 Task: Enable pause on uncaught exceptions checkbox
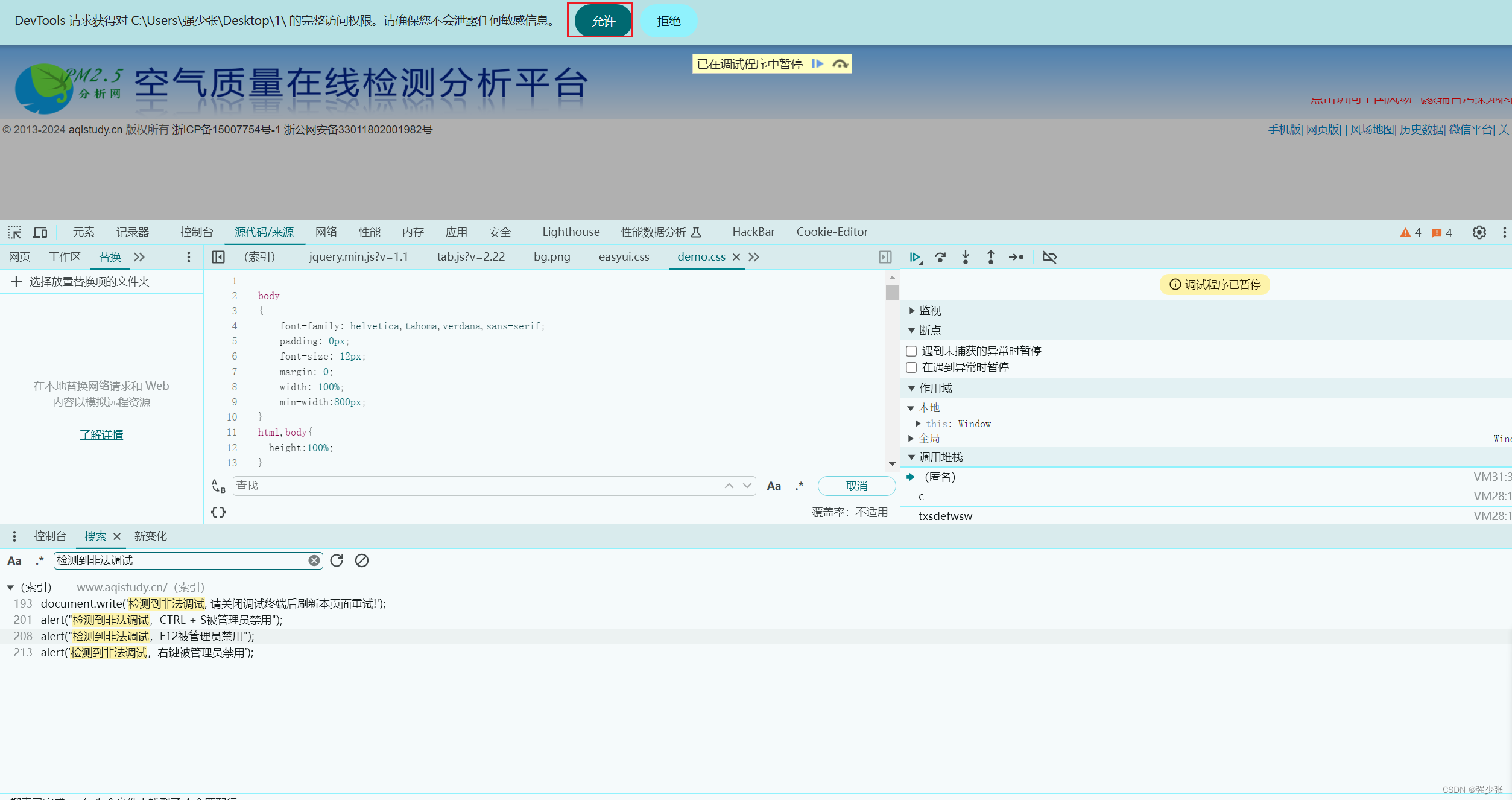point(911,351)
